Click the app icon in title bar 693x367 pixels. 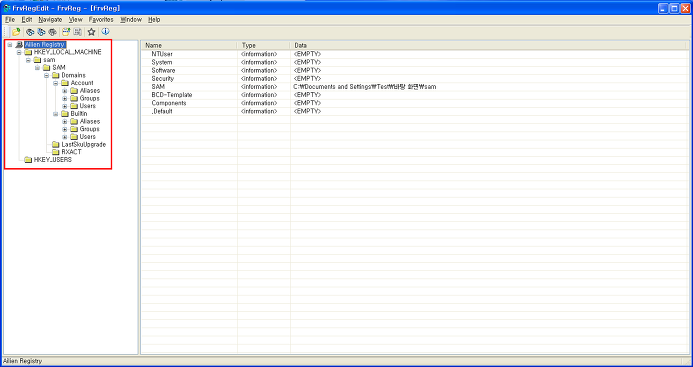[x=7, y=8]
